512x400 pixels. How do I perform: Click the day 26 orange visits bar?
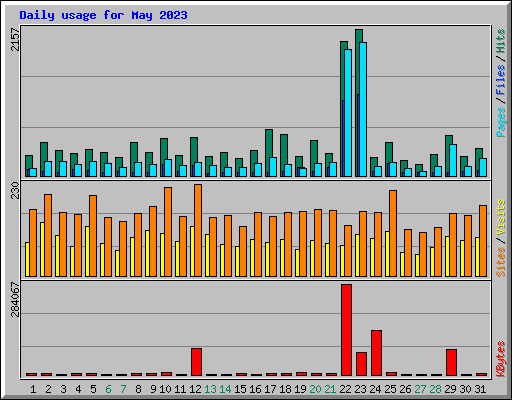coord(408,253)
